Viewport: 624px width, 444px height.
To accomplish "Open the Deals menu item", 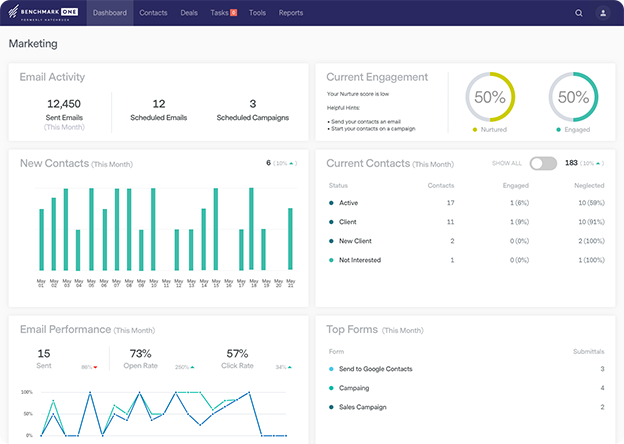I will tap(189, 13).
